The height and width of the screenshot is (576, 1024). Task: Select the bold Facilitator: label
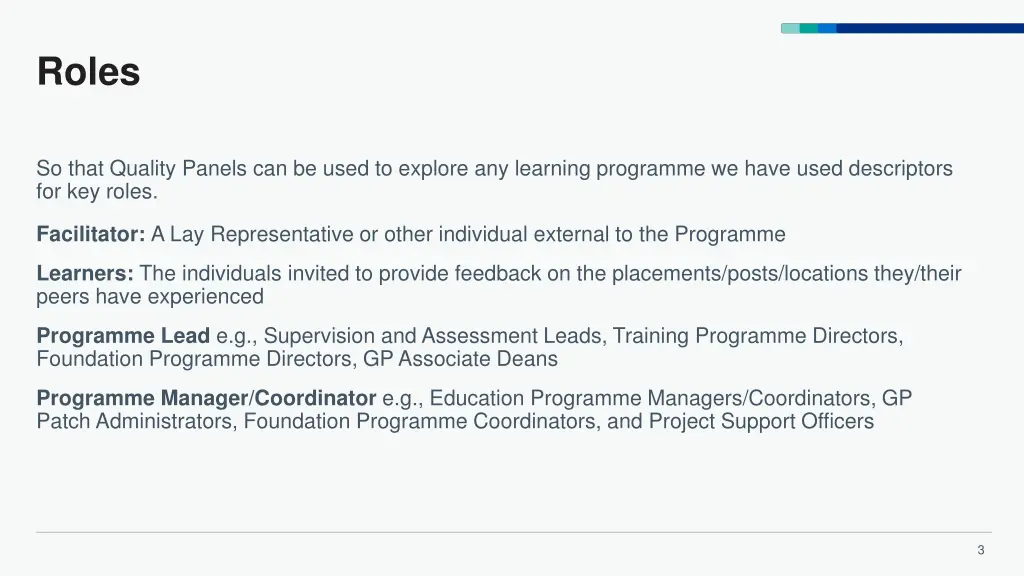pyautogui.click(x=91, y=234)
